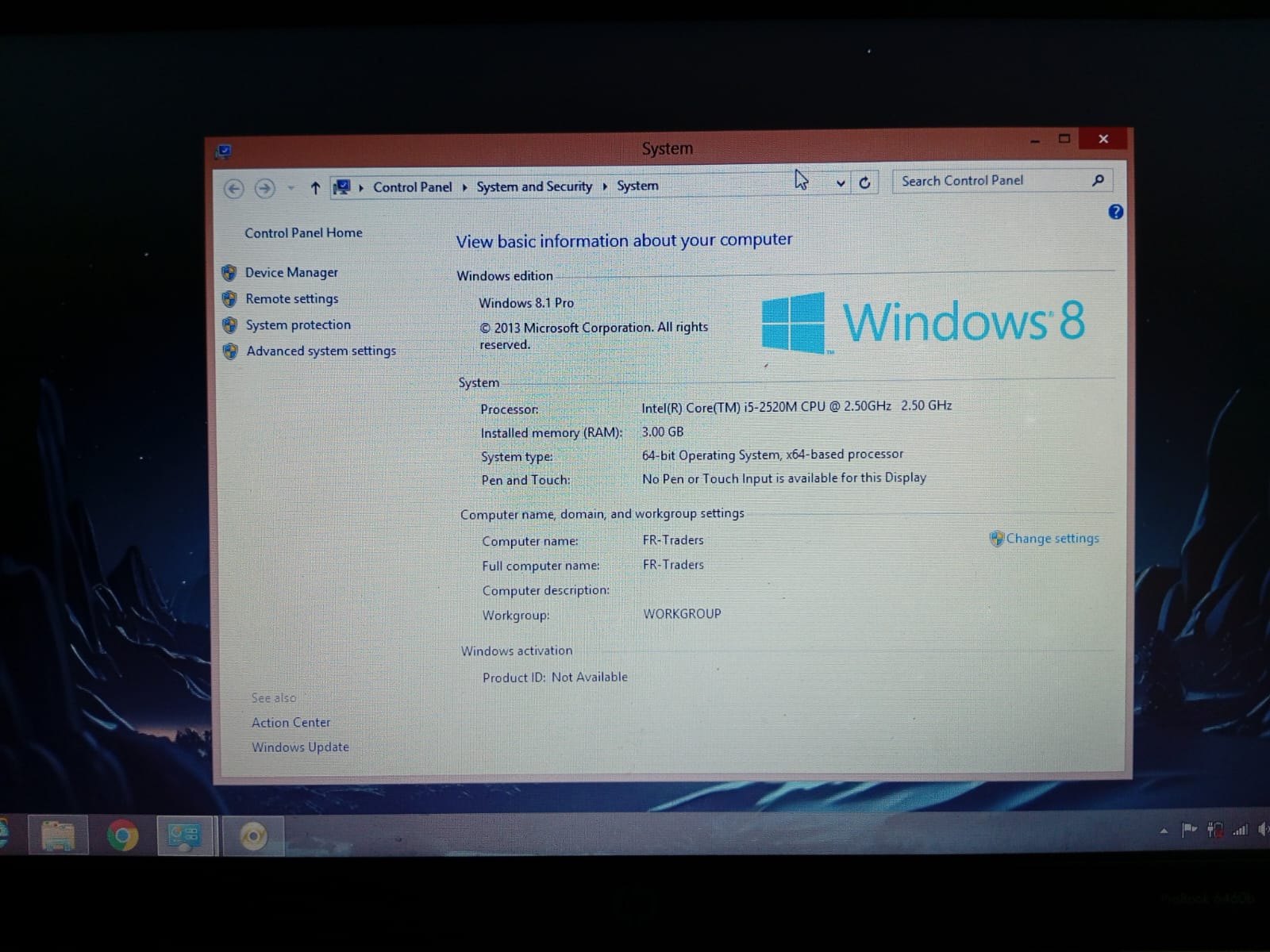The width and height of the screenshot is (1270, 952).
Task: Expand the chevron after System and Security
Action: point(605,186)
